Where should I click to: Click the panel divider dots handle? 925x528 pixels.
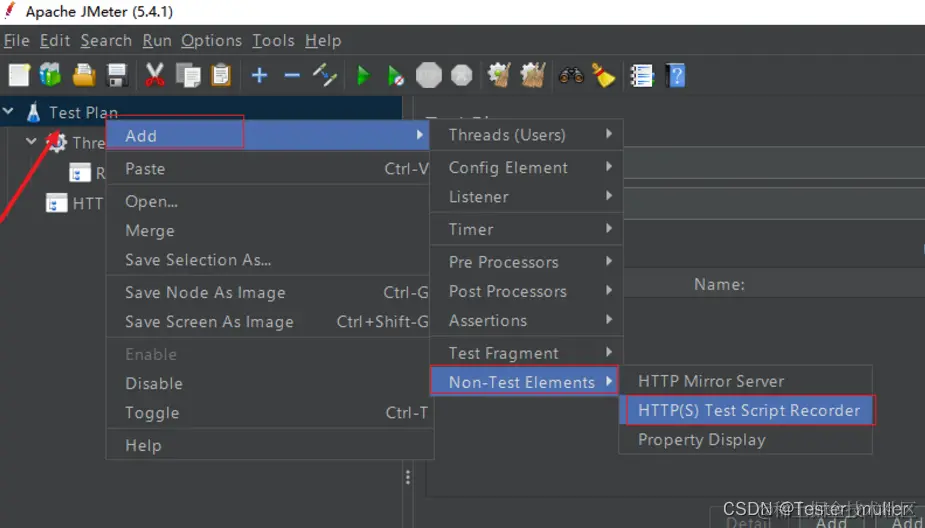[408, 477]
